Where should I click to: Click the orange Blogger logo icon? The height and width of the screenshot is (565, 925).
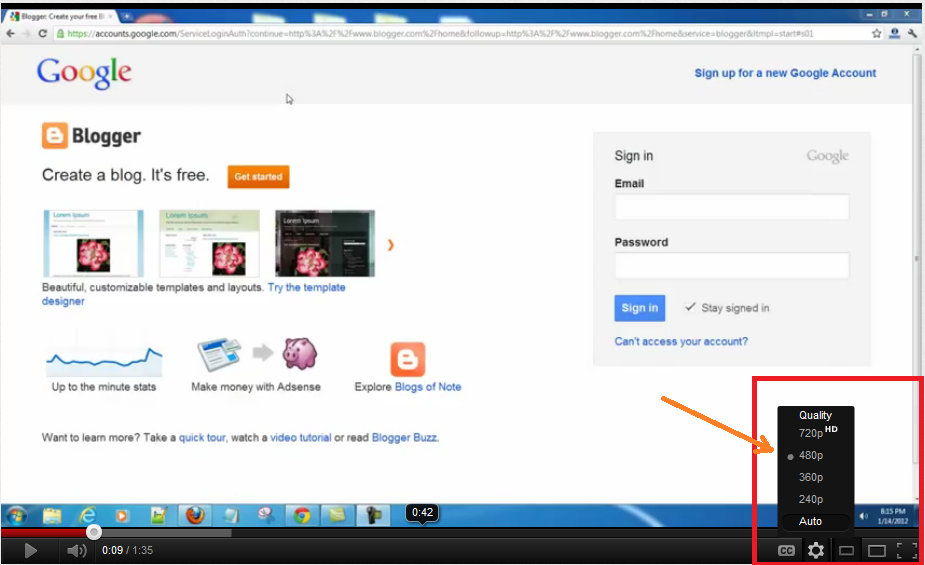point(54,136)
